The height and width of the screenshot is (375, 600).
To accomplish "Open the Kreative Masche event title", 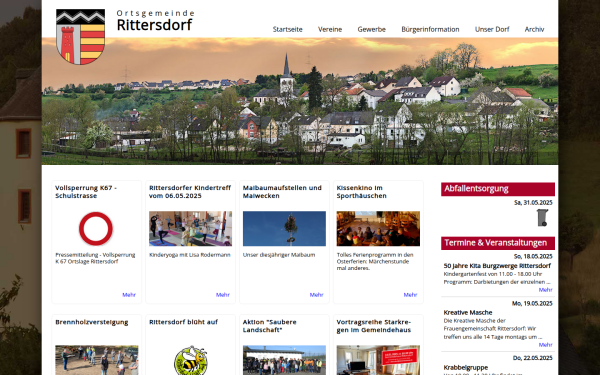I will (468, 312).
